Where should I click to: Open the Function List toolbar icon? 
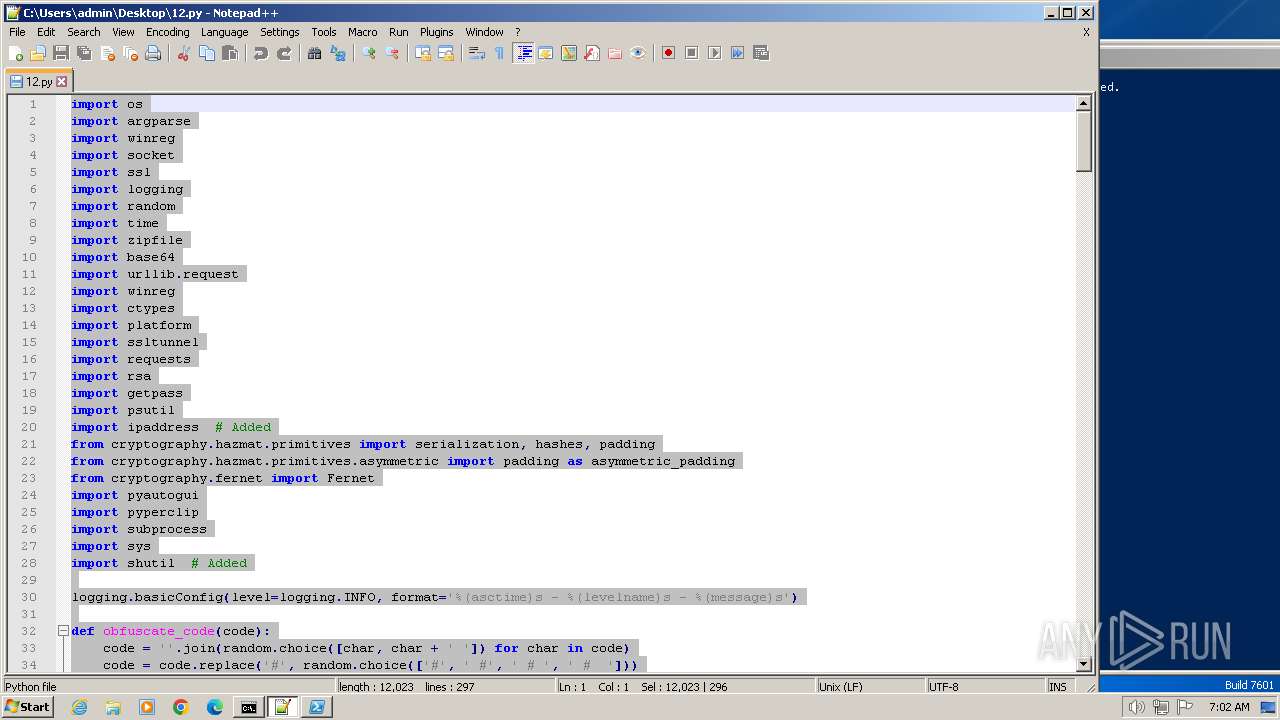coord(592,53)
